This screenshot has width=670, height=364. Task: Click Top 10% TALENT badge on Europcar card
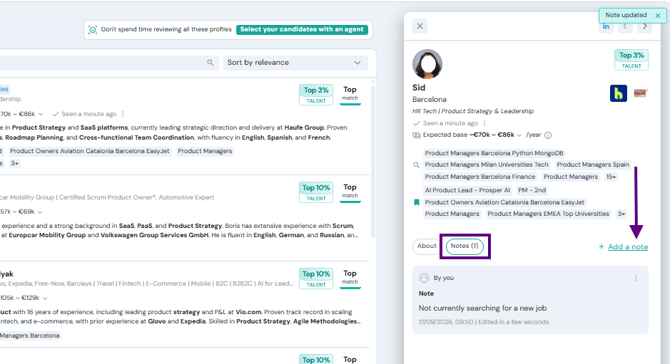(316, 192)
